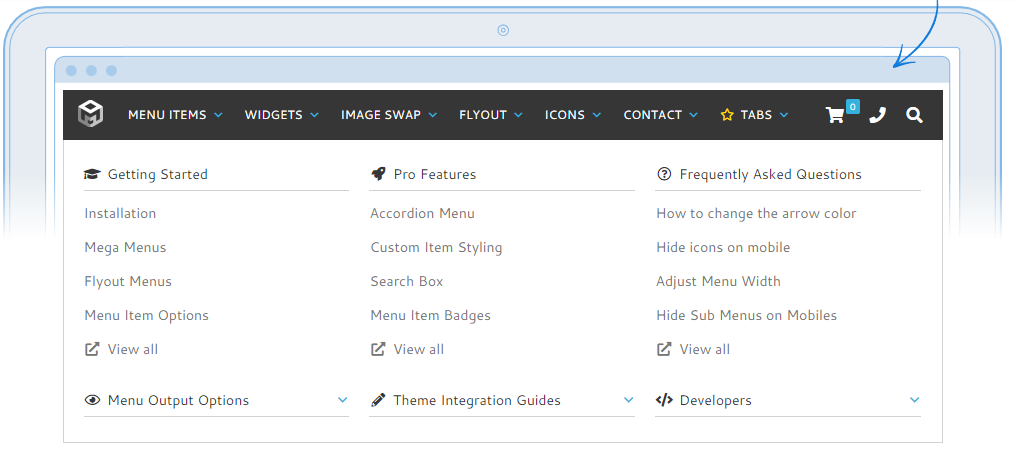Click the phone icon in the navbar
Image resolution: width=1018 pixels, height=468 pixels.
click(877, 116)
